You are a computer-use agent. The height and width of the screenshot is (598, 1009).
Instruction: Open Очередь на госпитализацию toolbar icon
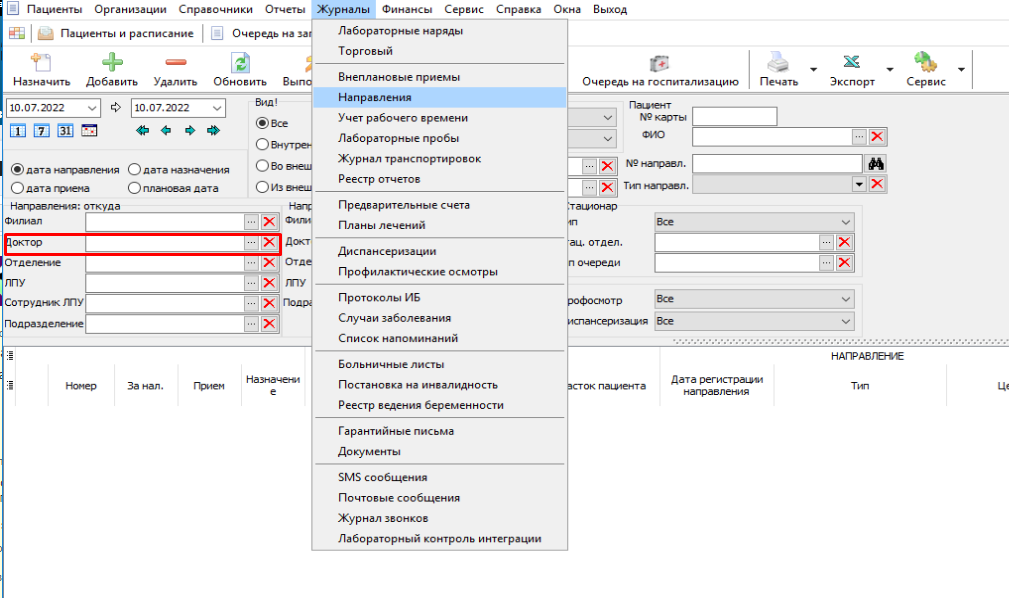pyautogui.click(x=659, y=62)
